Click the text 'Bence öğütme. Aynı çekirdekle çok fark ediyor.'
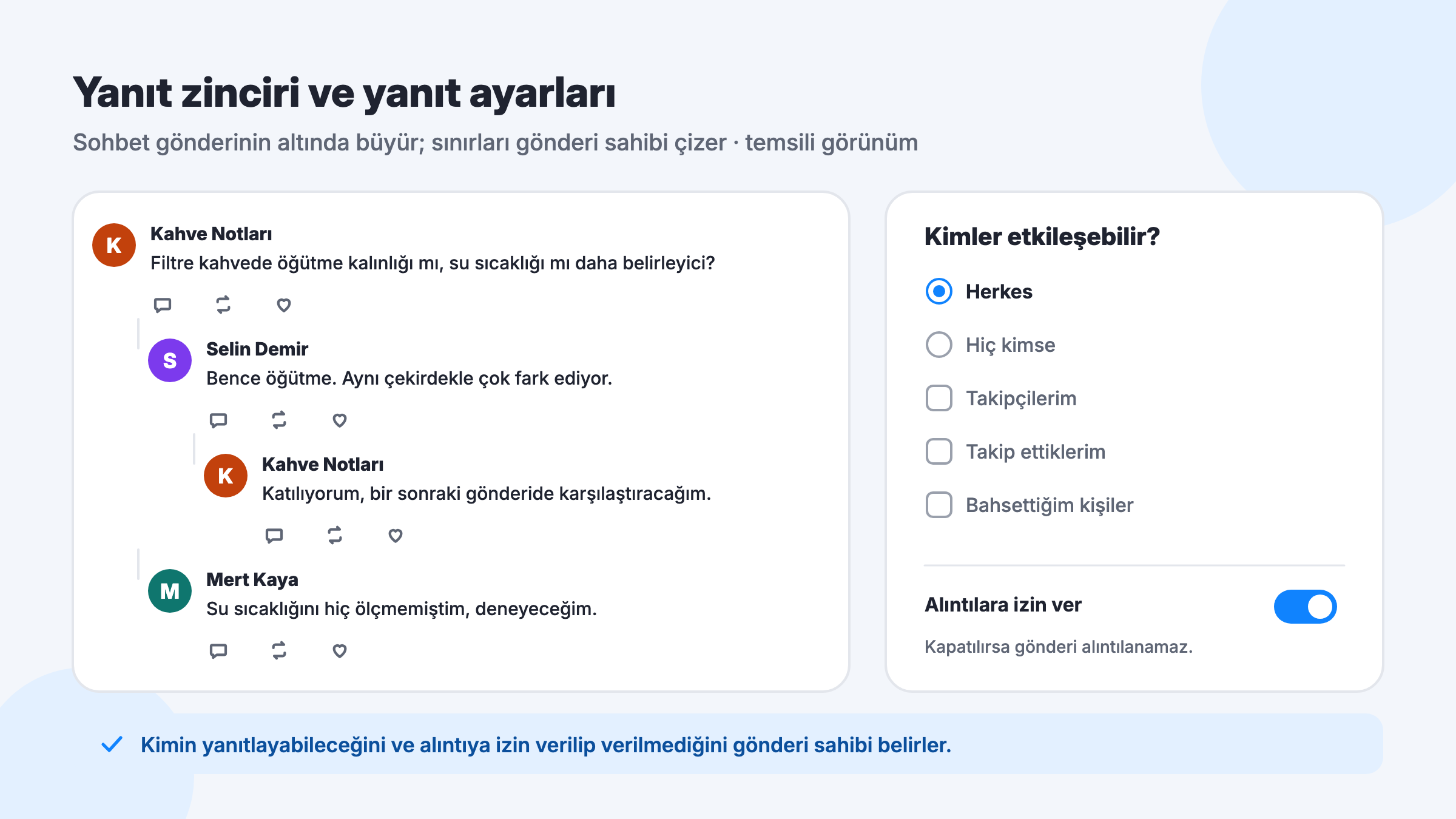Viewport: 1456px width, 819px height. (x=409, y=379)
